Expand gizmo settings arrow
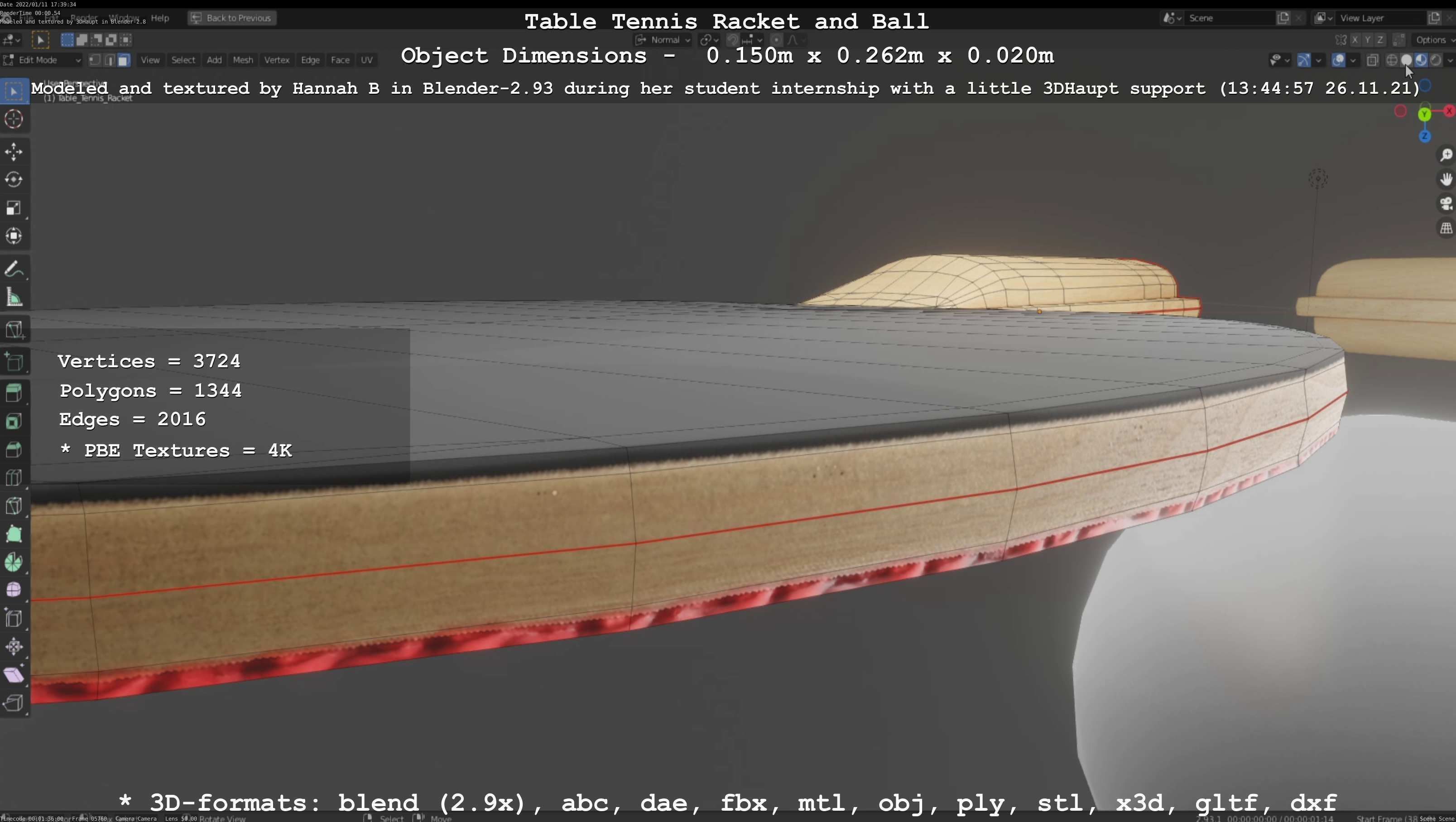The width and height of the screenshot is (1456, 822). (1319, 60)
